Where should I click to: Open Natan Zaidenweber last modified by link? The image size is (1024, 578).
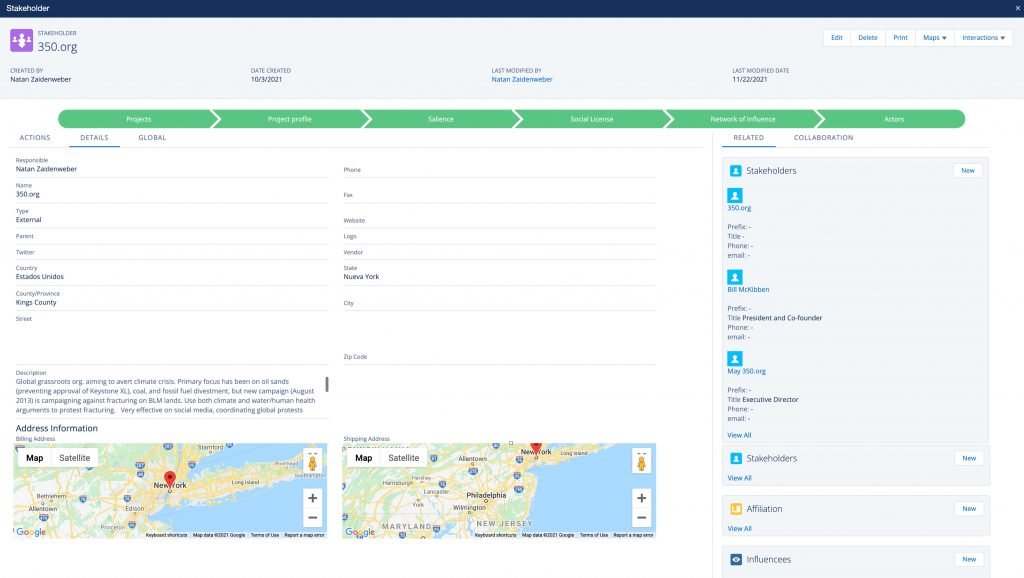(x=522, y=80)
